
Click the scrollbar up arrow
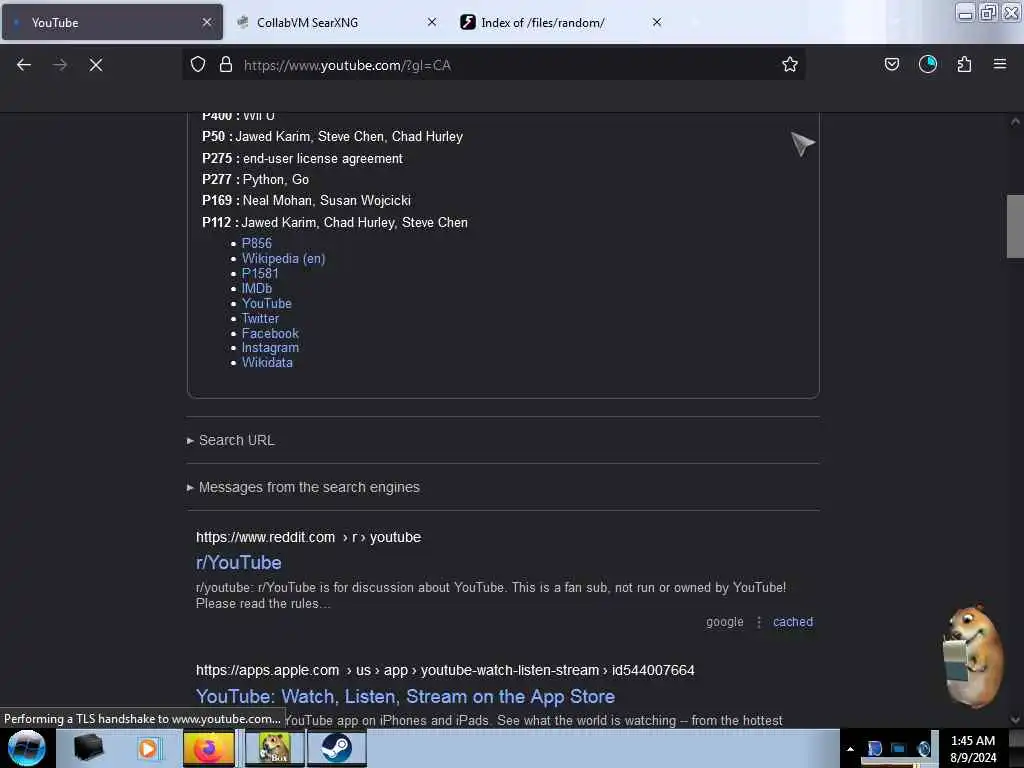pyautogui.click(x=1015, y=121)
